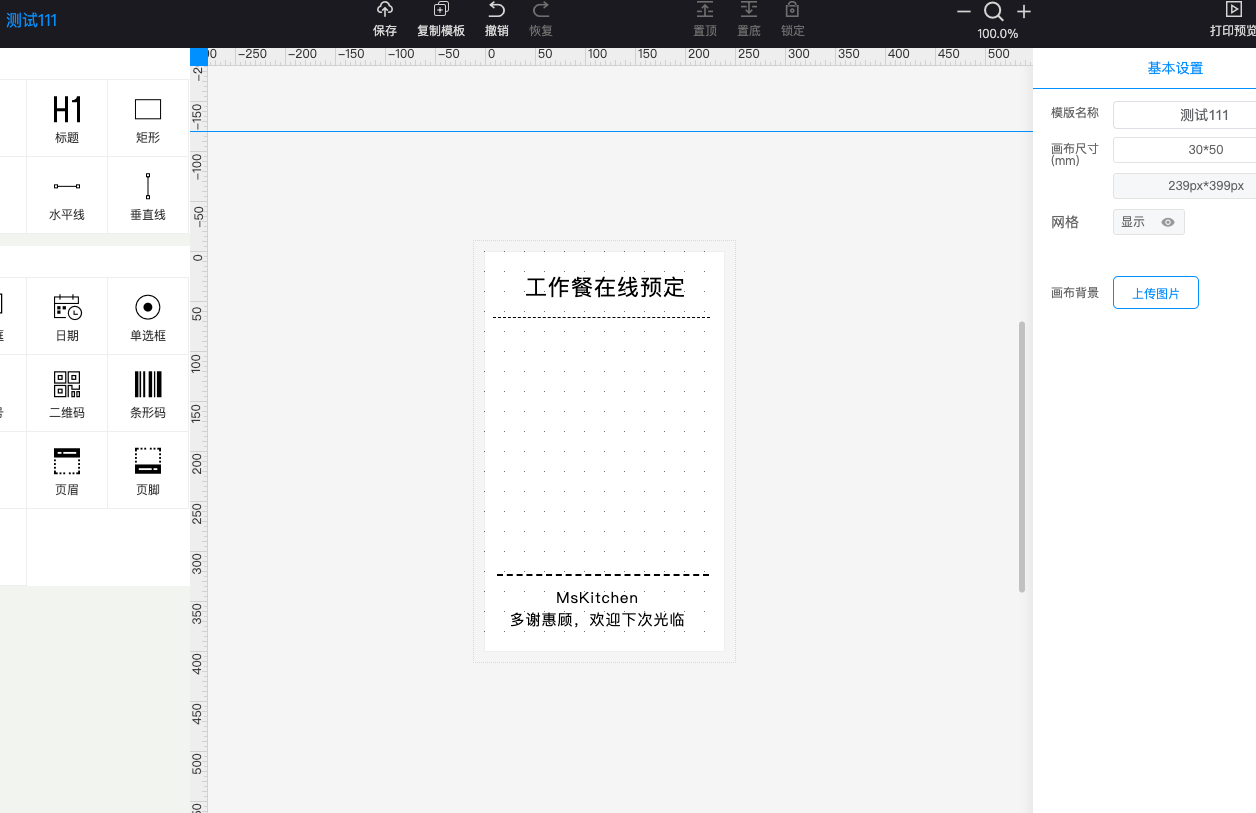This screenshot has height=813, width=1256.
Task: Toggle grid visibility with 显示 eye button
Action: tap(1148, 222)
